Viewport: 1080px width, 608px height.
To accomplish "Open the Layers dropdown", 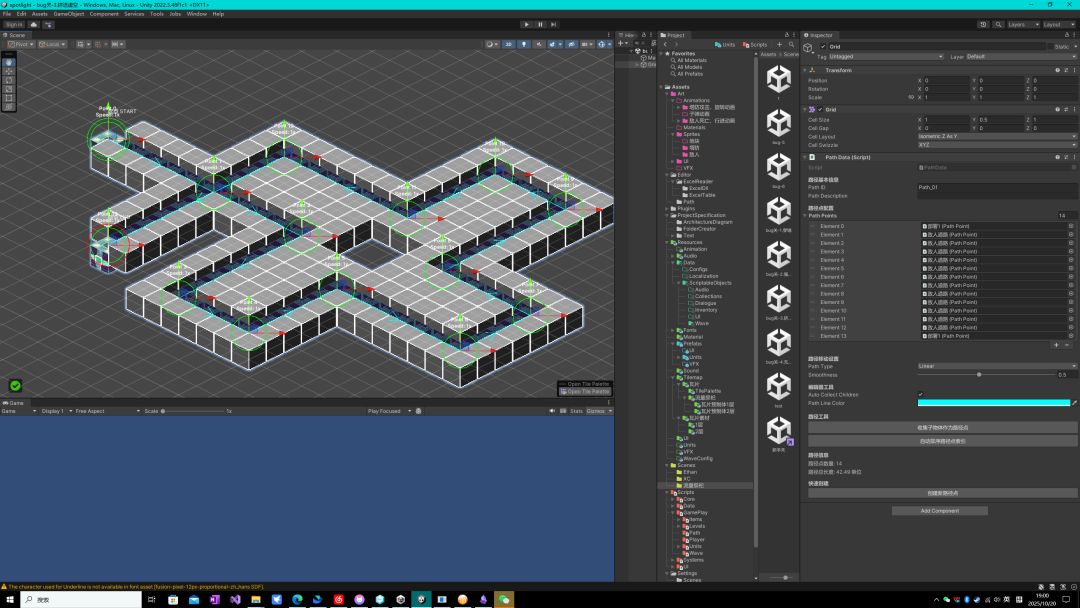I will click(x=1022, y=25).
